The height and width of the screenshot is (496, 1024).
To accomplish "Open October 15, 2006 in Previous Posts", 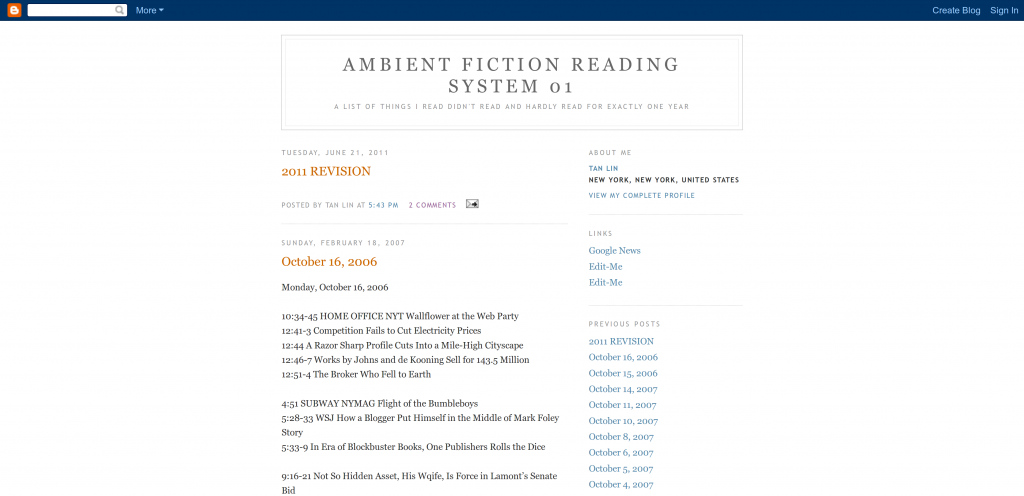I will click(623, 373).
